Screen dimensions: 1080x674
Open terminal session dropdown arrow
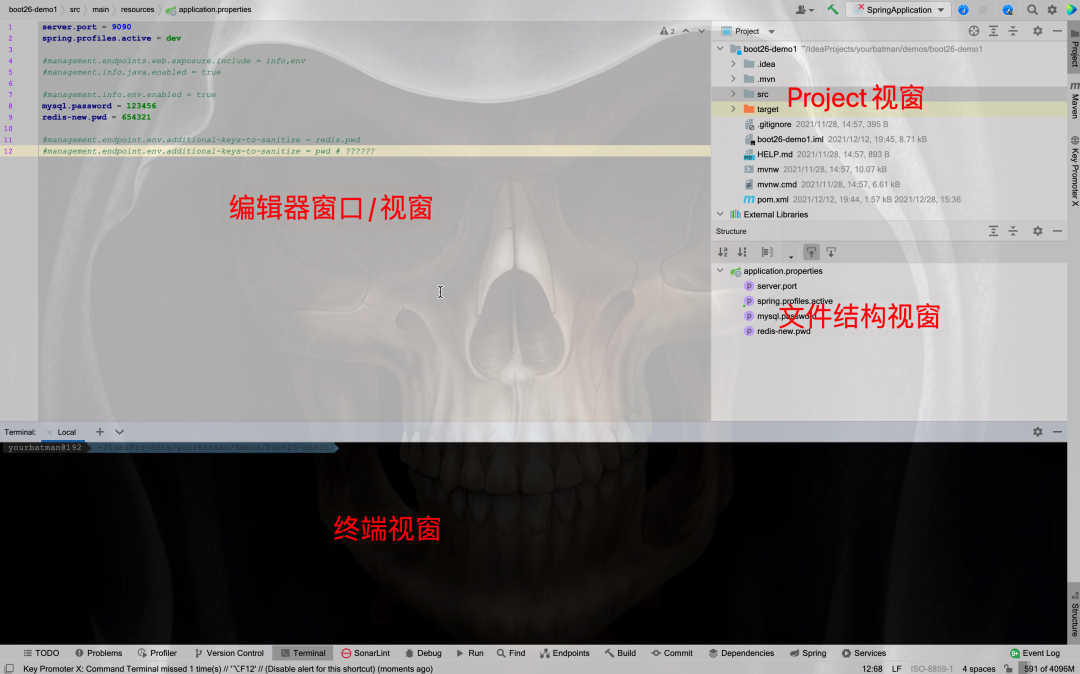pos(119,432)
